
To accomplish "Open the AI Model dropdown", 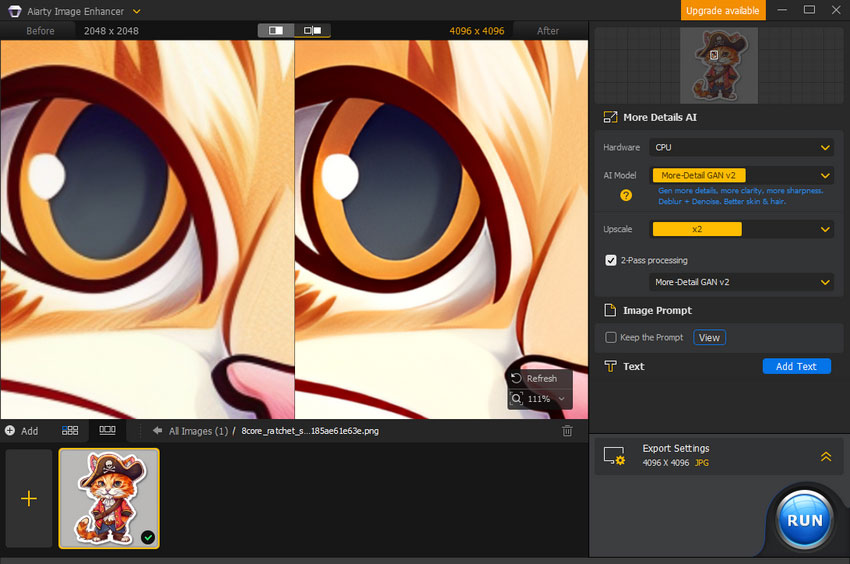I will [x=741, y=175].
